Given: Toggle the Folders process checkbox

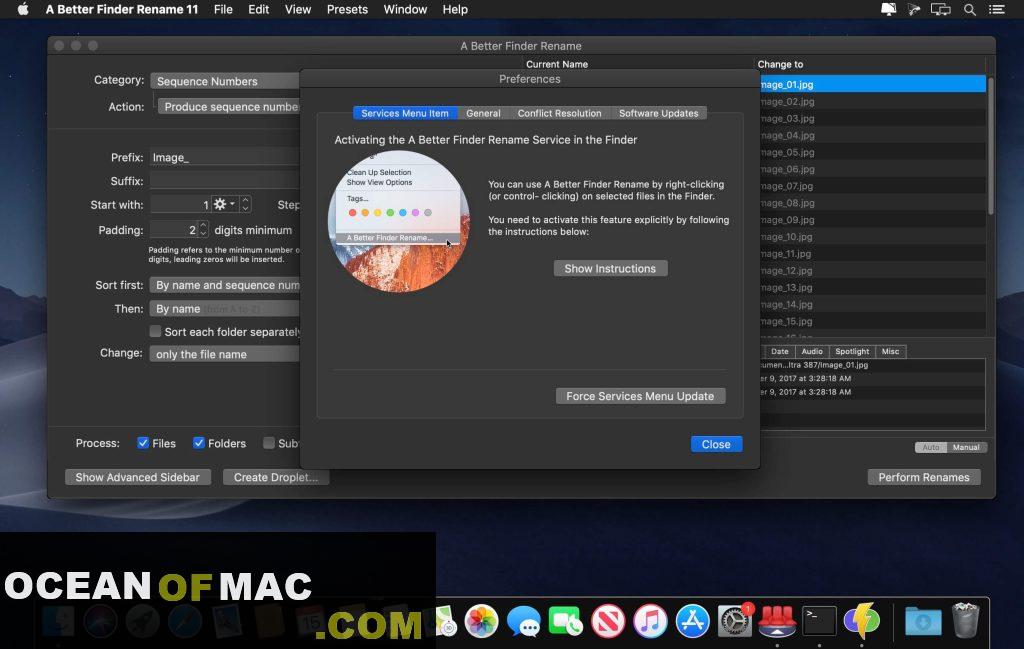Looking at the screenshot, I should [199, 443].
